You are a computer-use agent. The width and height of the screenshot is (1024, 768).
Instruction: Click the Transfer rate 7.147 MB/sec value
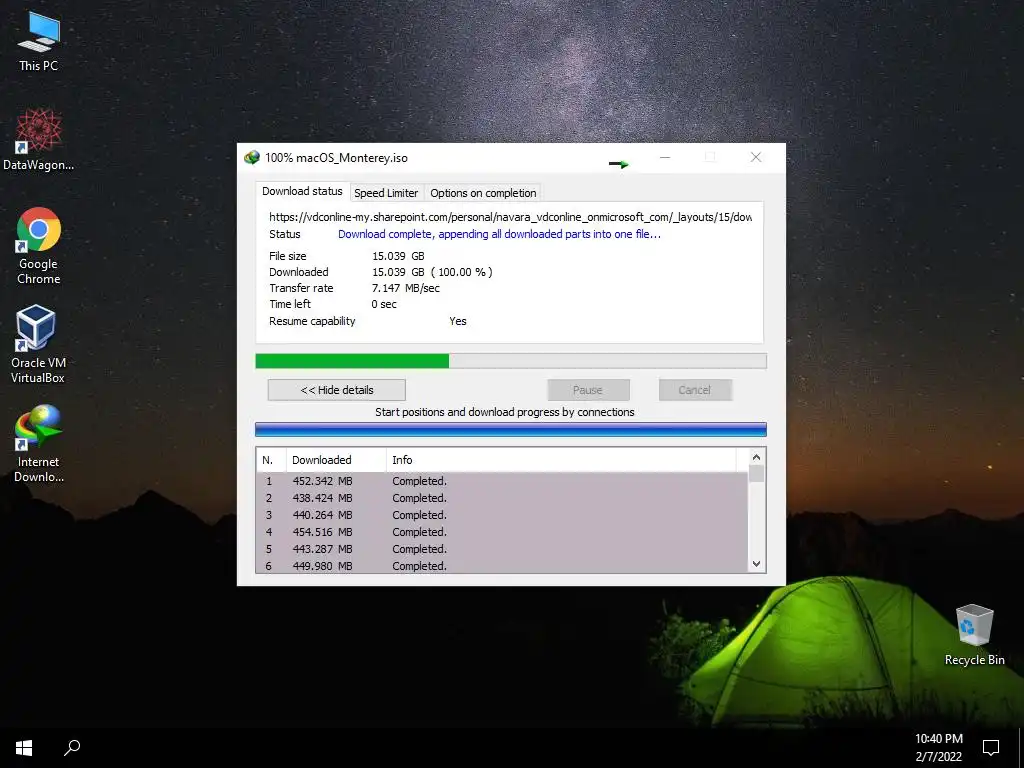pyautogui.click(x=406, y=288)
